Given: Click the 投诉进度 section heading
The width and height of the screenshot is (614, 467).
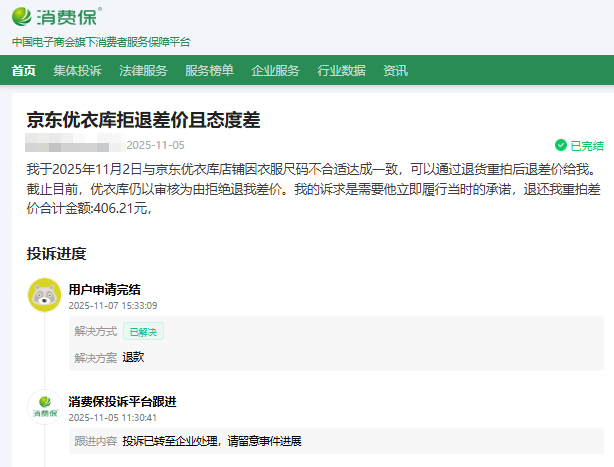Looking at the screenshot, I should coord(56,253).
